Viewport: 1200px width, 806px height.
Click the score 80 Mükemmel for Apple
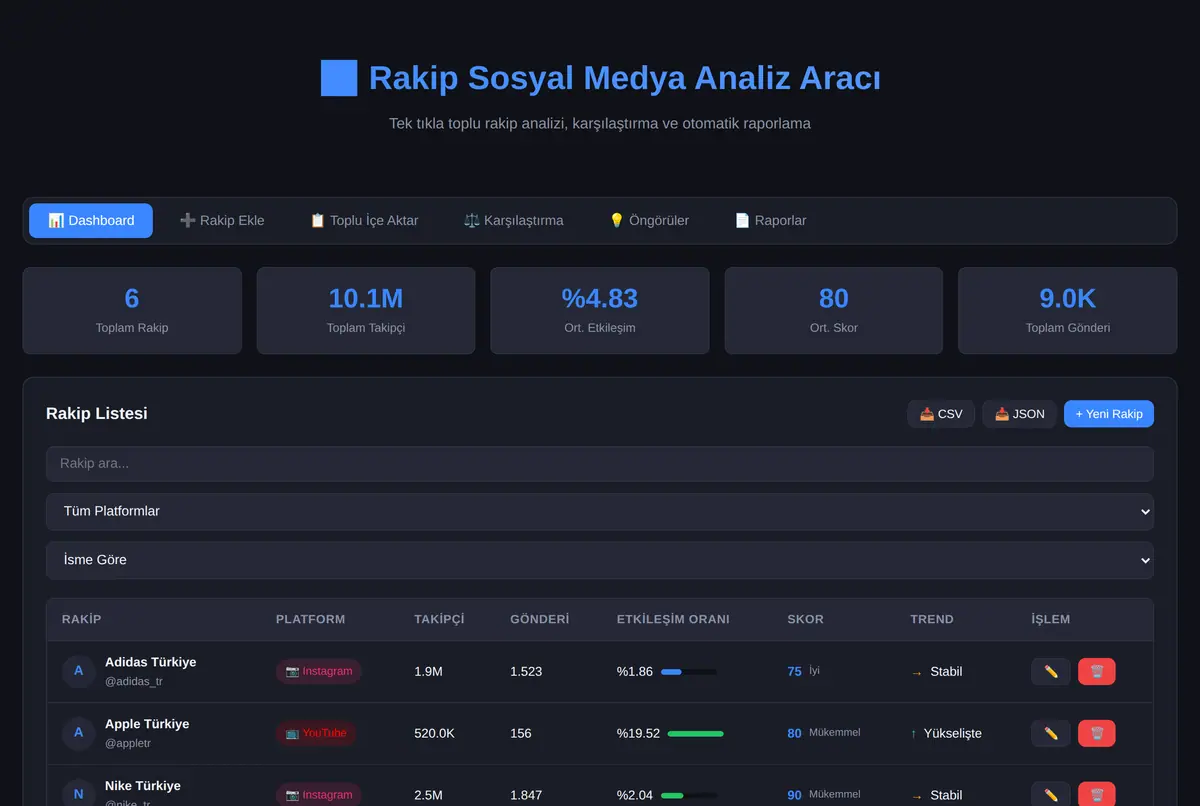coord(824,733)
